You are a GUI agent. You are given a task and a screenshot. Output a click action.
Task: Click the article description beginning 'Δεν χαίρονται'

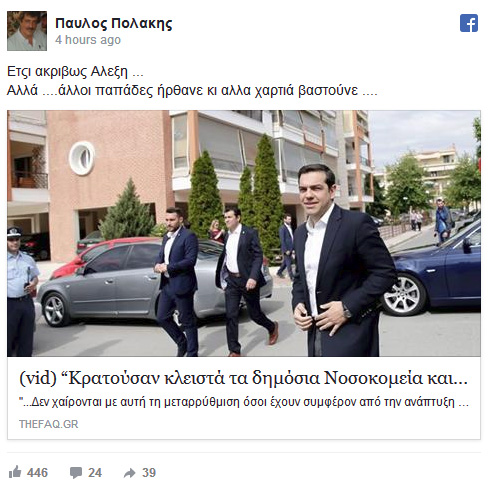click(244, 402)
